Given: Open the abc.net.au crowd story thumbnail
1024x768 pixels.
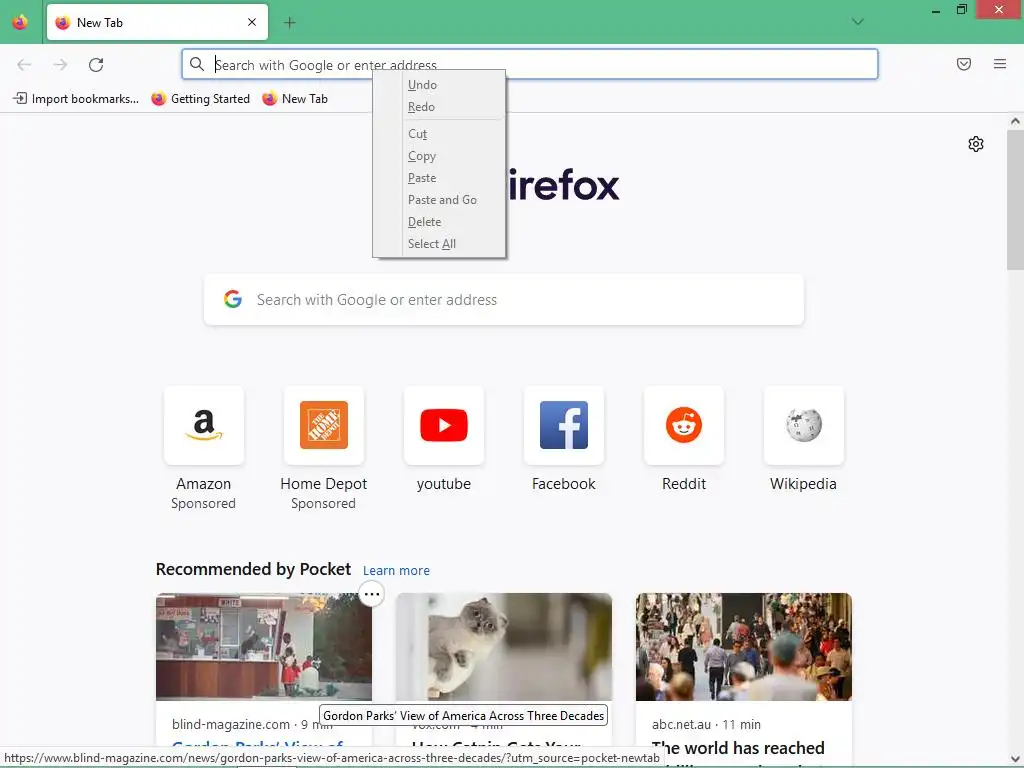Looking at the screenshot, I should [x=744, y=647].
